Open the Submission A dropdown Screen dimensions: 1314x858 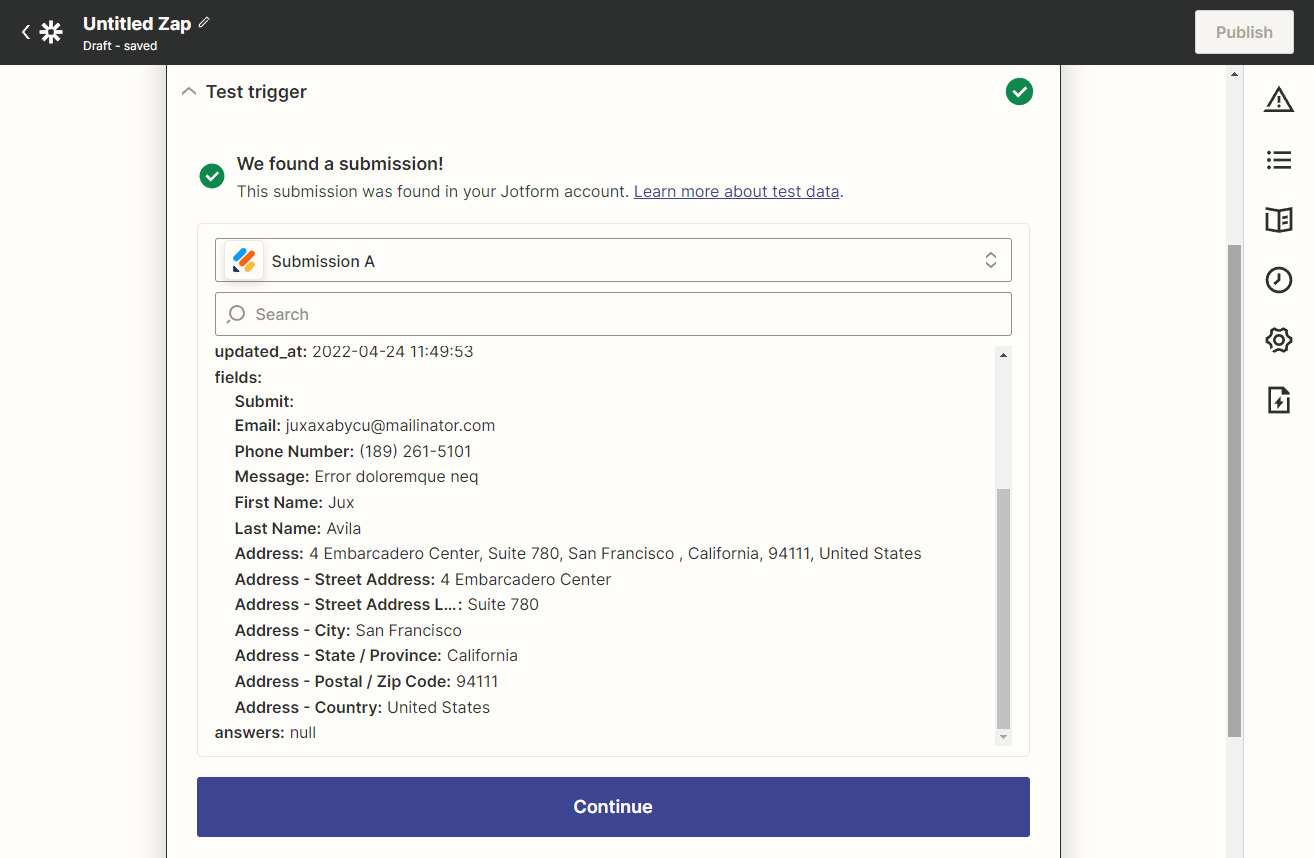(x=612, y=260)
